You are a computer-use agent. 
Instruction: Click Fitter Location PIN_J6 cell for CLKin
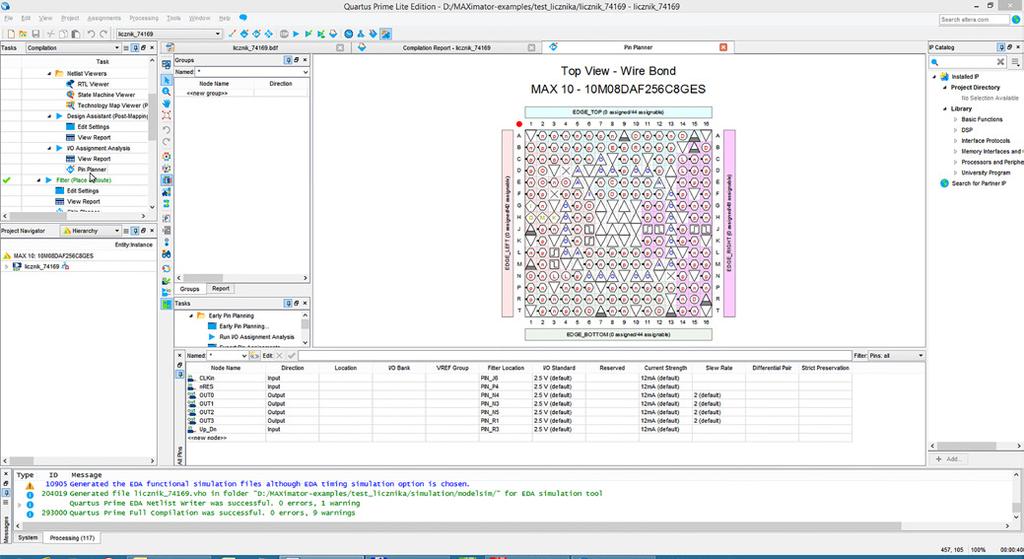pos(505,378)
